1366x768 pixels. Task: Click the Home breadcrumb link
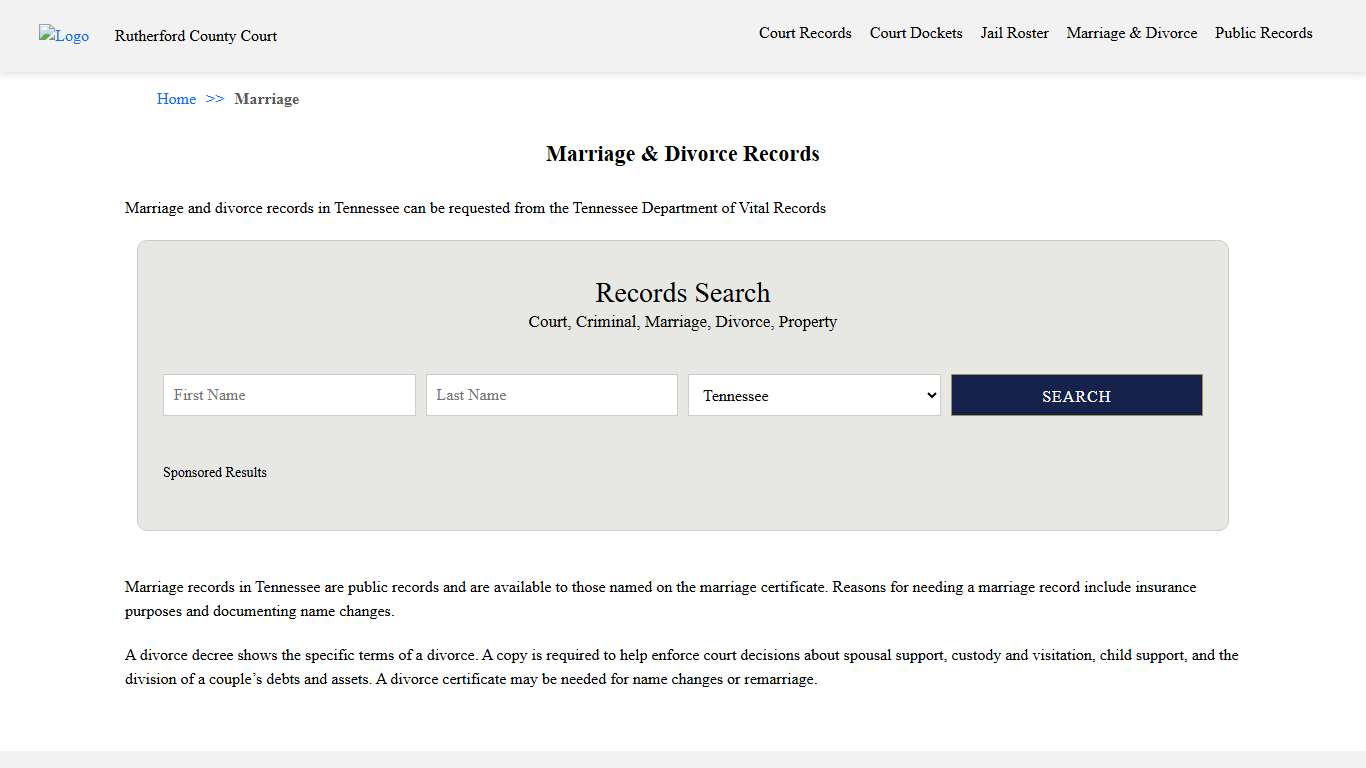176,99
